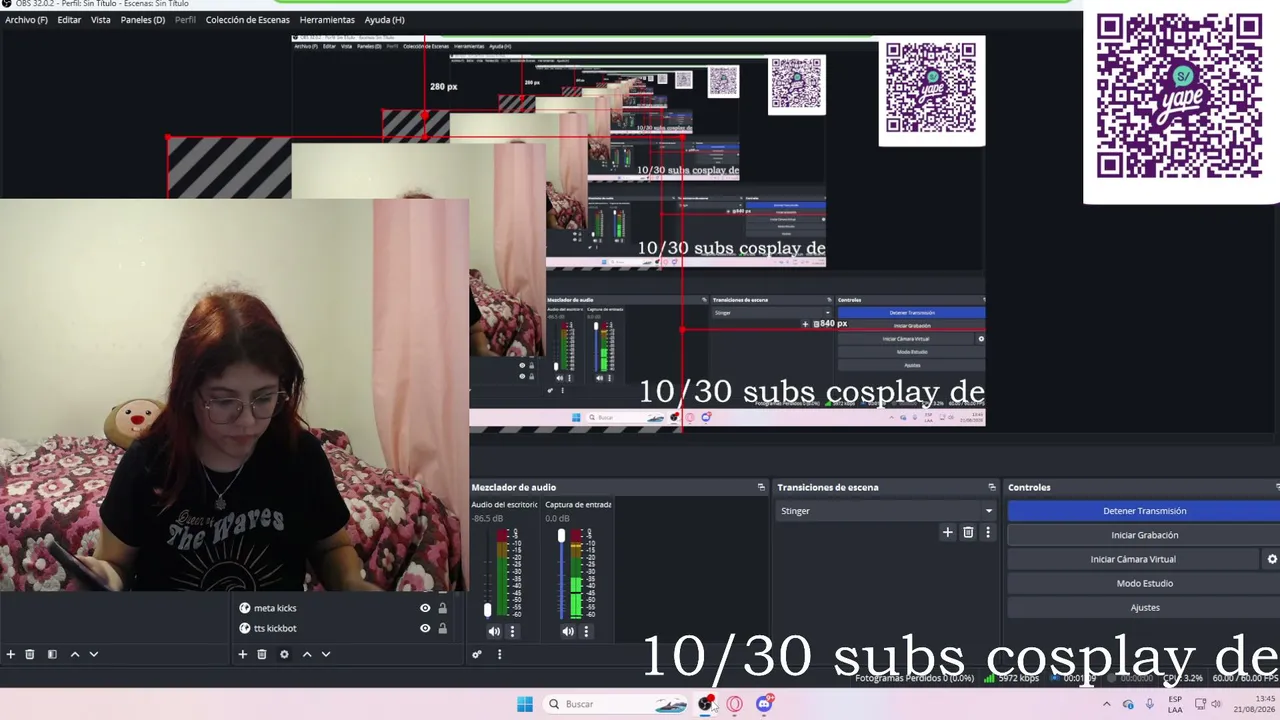Open the Ayuda menu

click(x=385, y=20)
